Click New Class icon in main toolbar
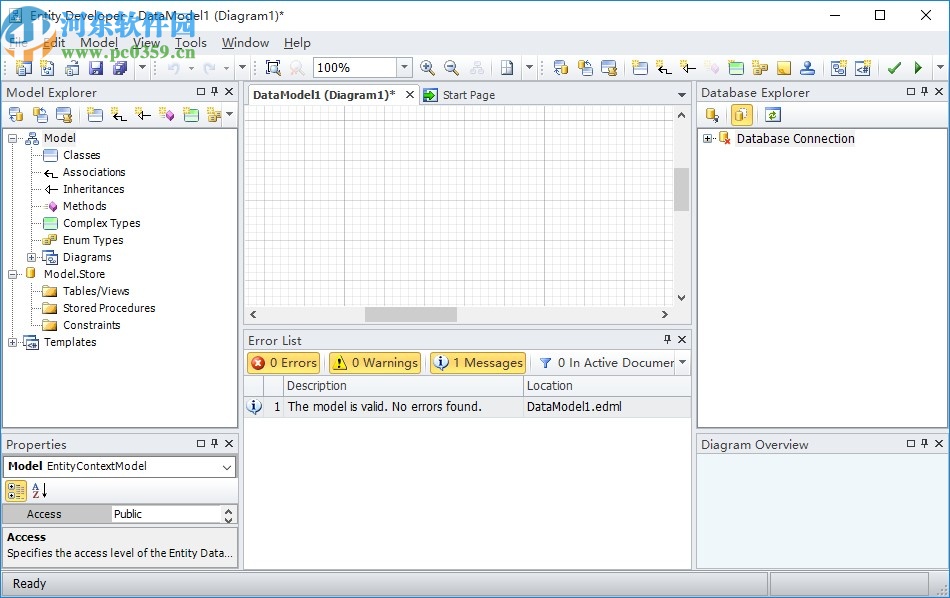This screenshot has height=598, width=950. click(x=640, y=68)
